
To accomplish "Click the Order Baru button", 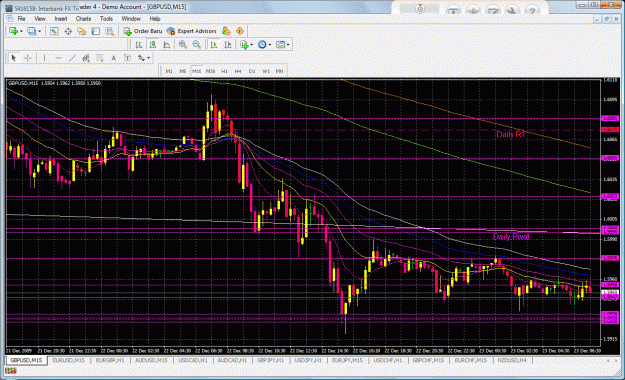I will point(143,31).
